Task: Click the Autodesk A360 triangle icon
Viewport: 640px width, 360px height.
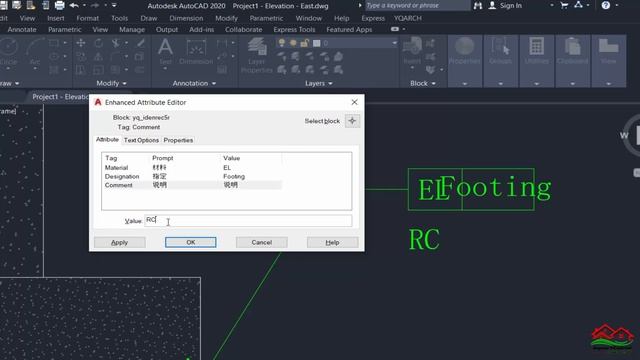Action: point(578,5)
